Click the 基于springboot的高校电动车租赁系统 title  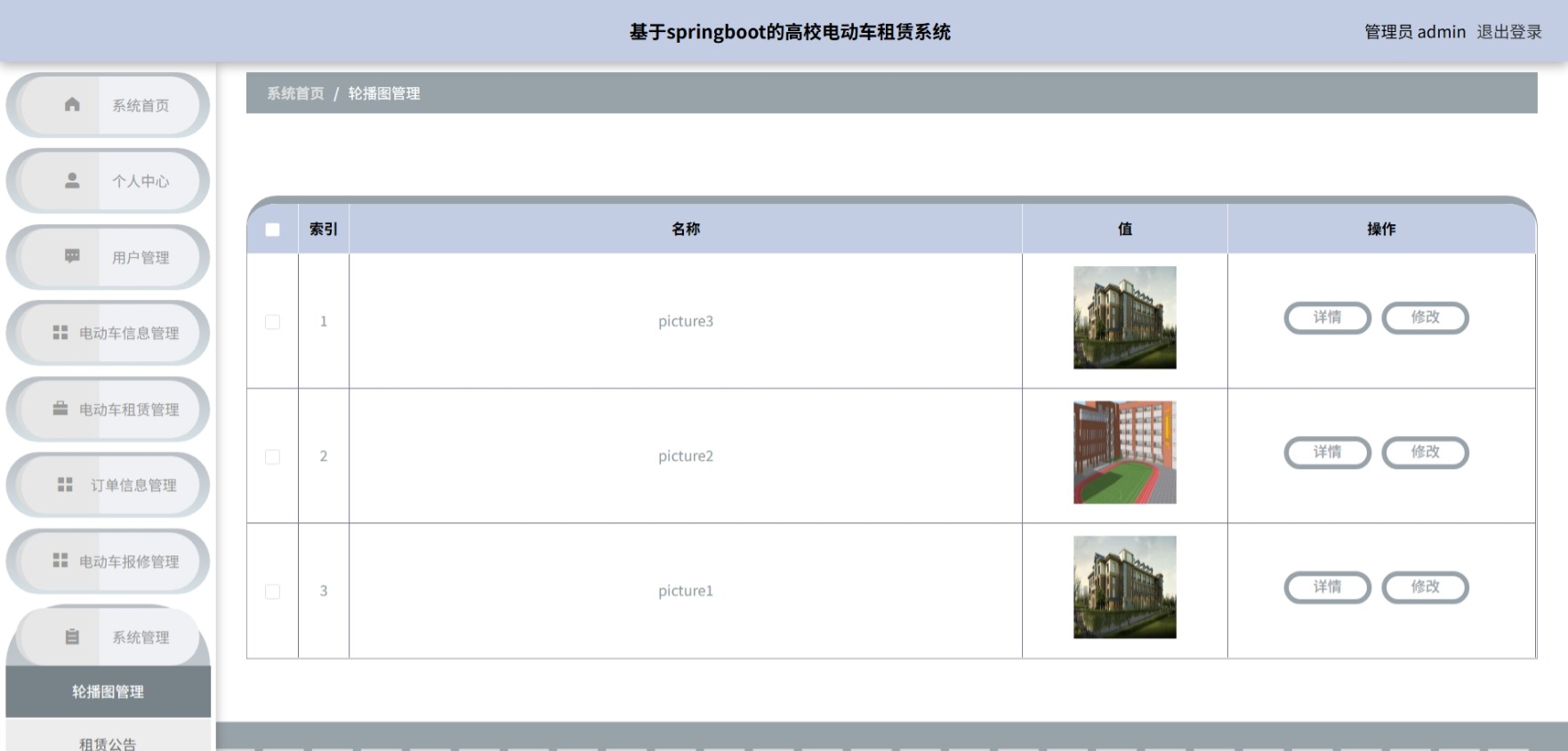coord(790,32)
